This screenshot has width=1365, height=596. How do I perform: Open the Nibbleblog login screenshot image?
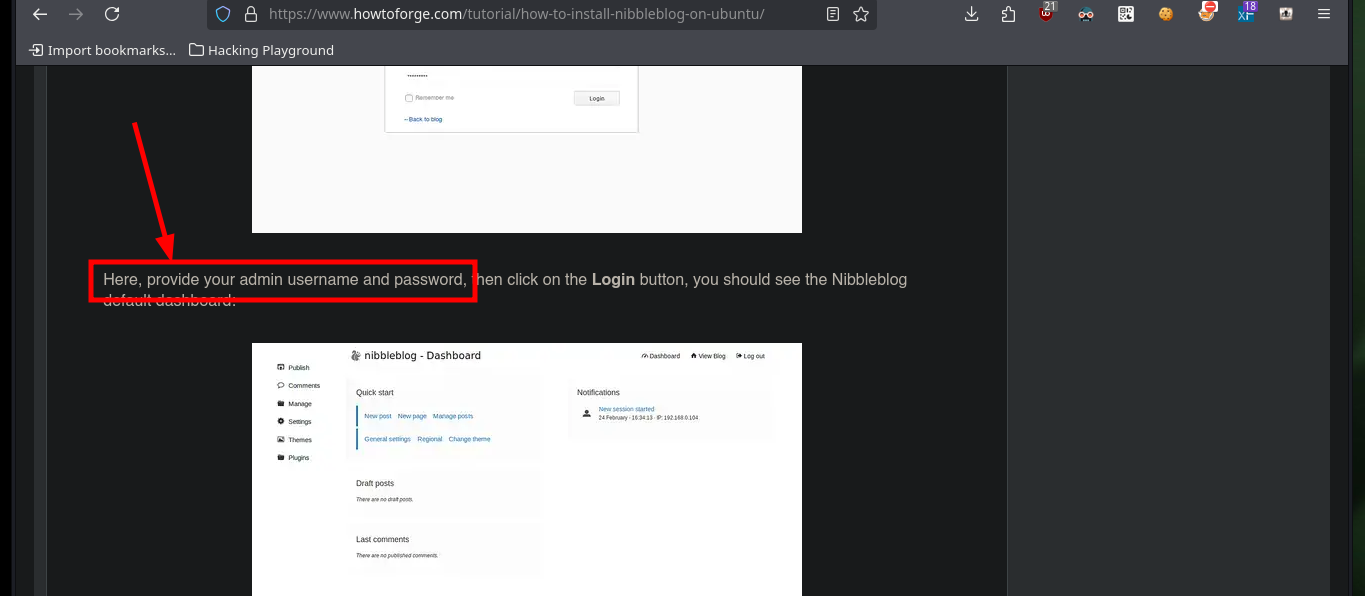(527, 149)
